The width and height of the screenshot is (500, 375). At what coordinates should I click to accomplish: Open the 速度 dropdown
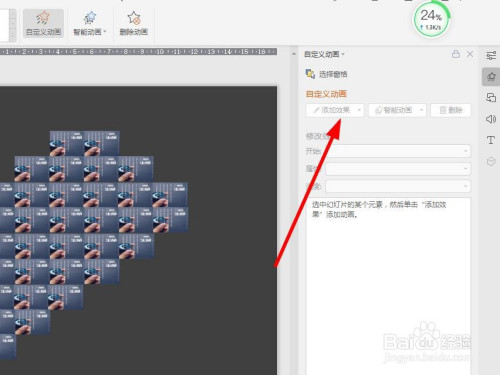click(x=398, y=186)
